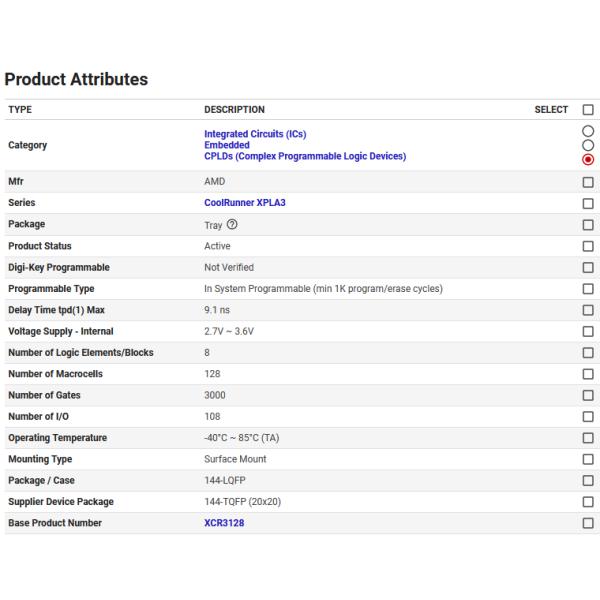600x600 pixels.
Task: Click the AMD manufacturer value
Action: (x=215, y=181)
